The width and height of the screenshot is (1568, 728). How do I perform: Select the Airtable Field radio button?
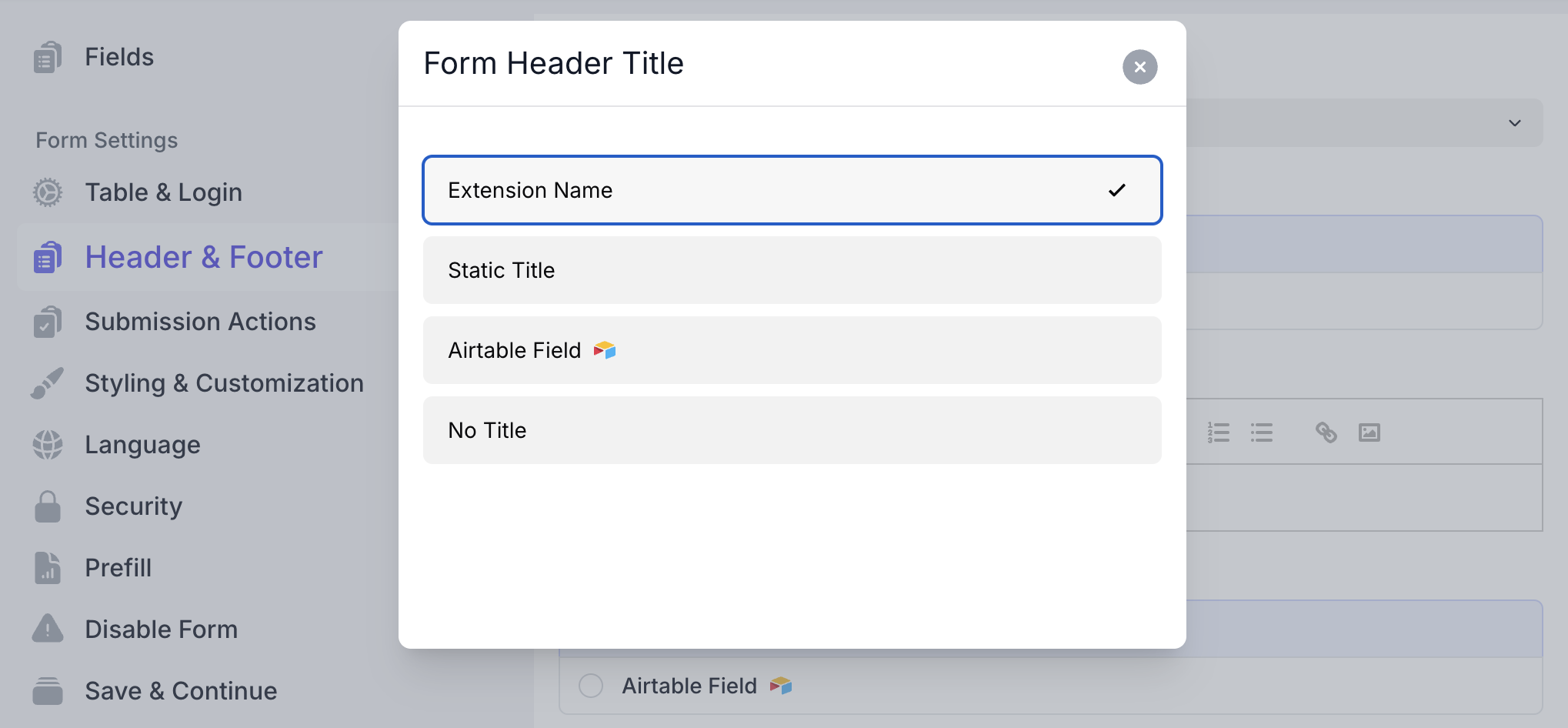pos(591,686)
